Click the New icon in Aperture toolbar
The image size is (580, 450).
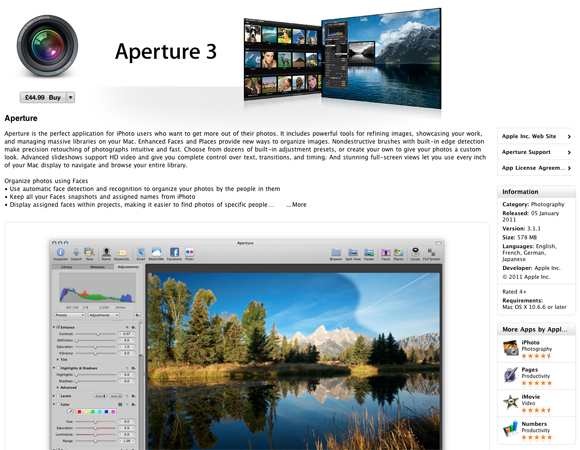tap(89, 252)
